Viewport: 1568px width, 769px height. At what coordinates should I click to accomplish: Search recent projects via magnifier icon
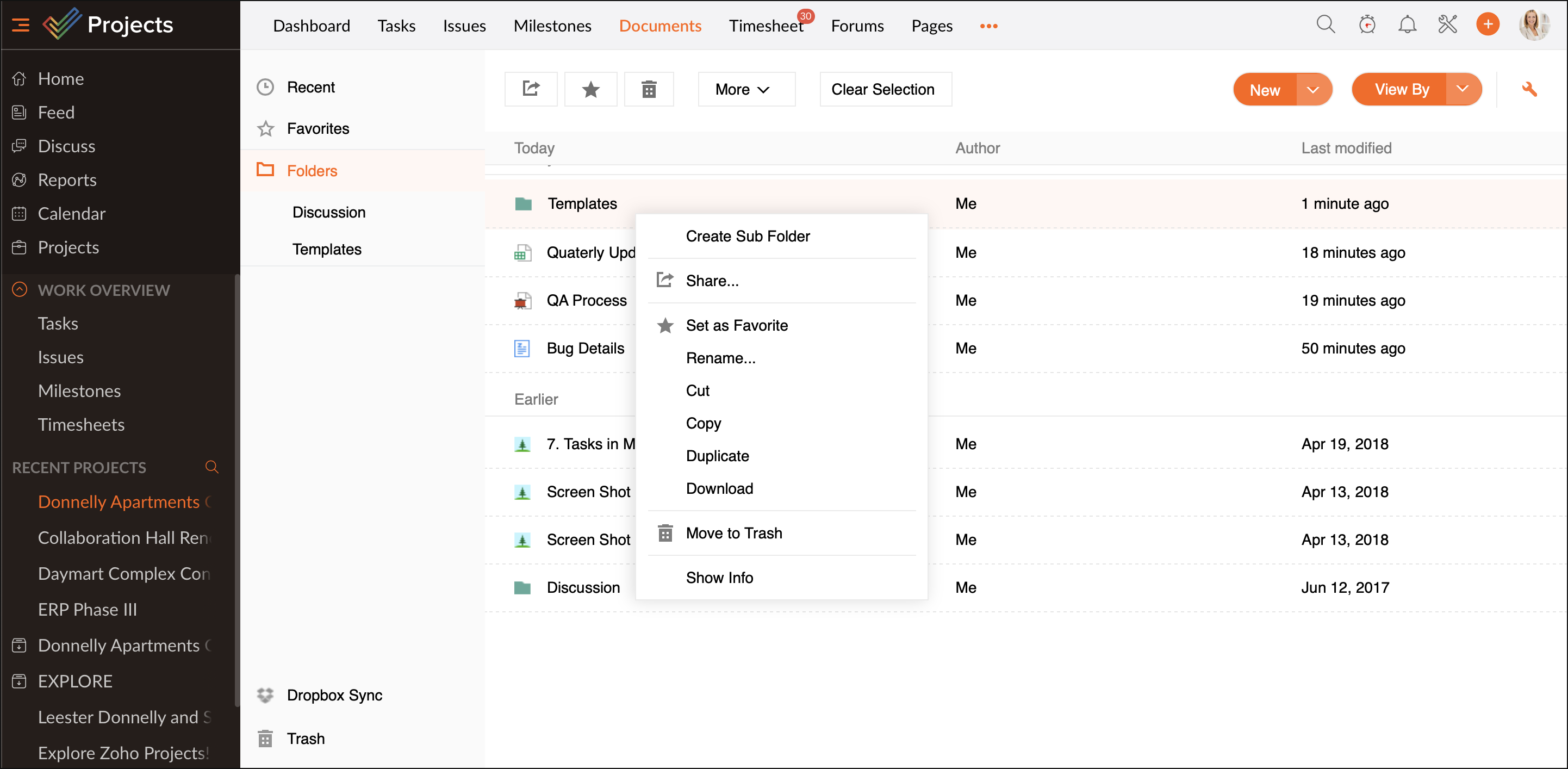click(x=212, y=467)
